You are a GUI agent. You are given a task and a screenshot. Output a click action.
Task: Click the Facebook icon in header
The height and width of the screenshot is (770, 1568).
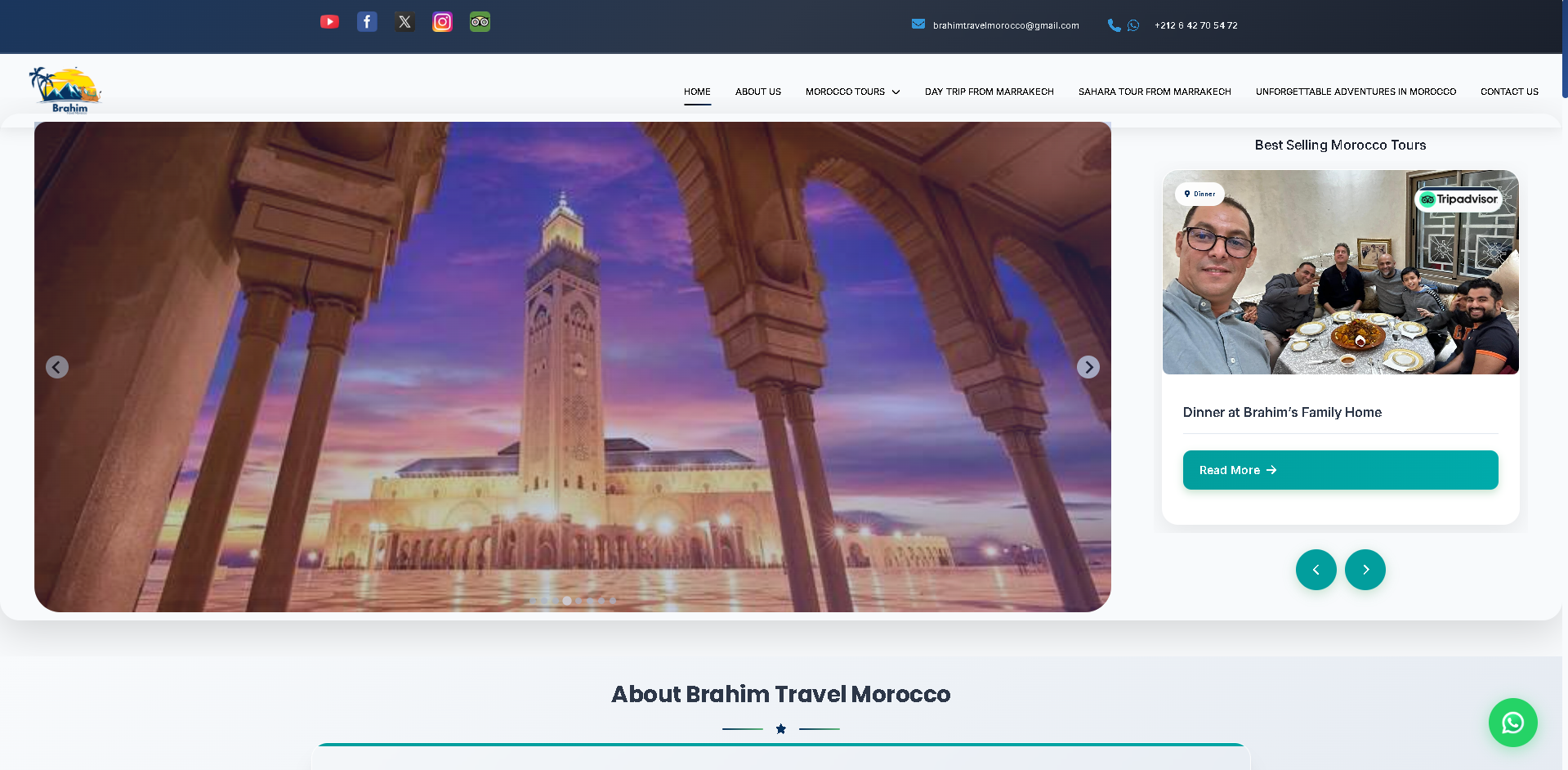point(367,22)
